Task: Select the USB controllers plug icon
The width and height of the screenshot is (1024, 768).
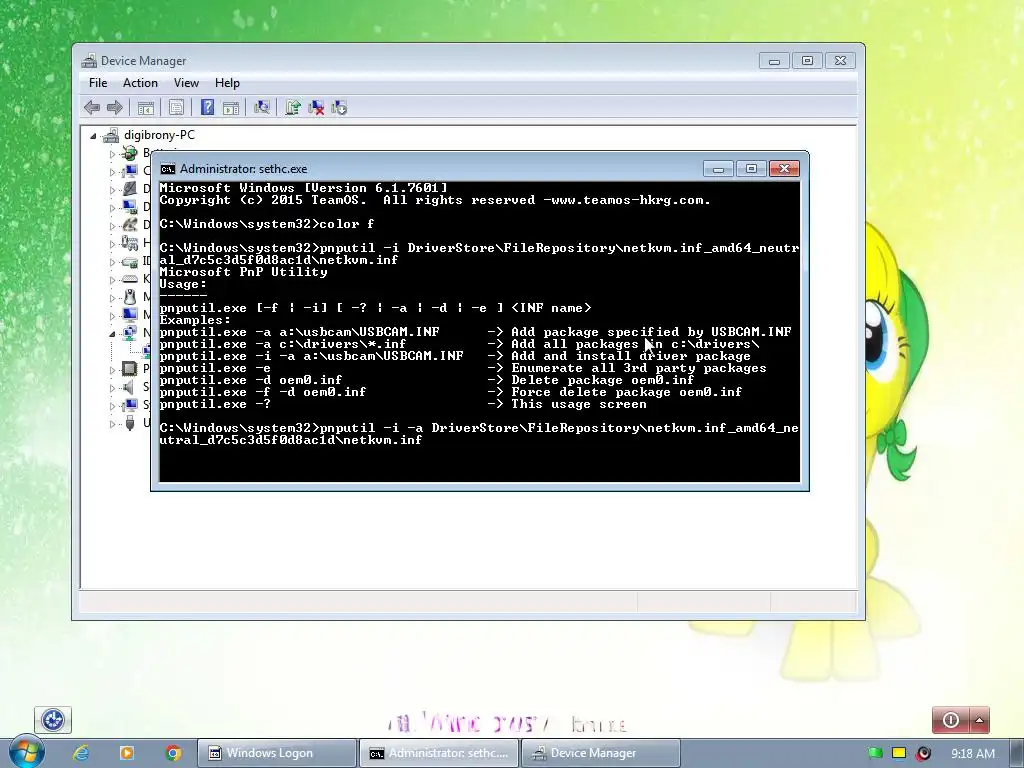Action: 130,423
